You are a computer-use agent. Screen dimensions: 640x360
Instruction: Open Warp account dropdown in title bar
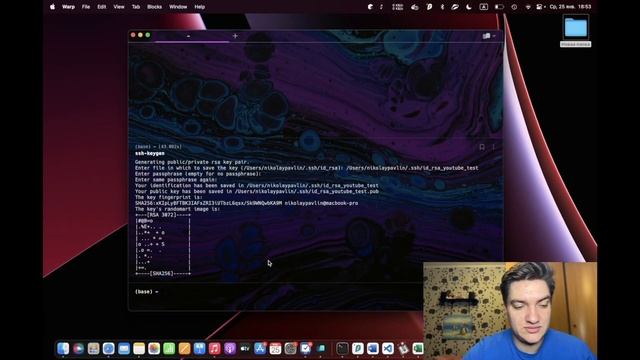[x=489, y=36]
